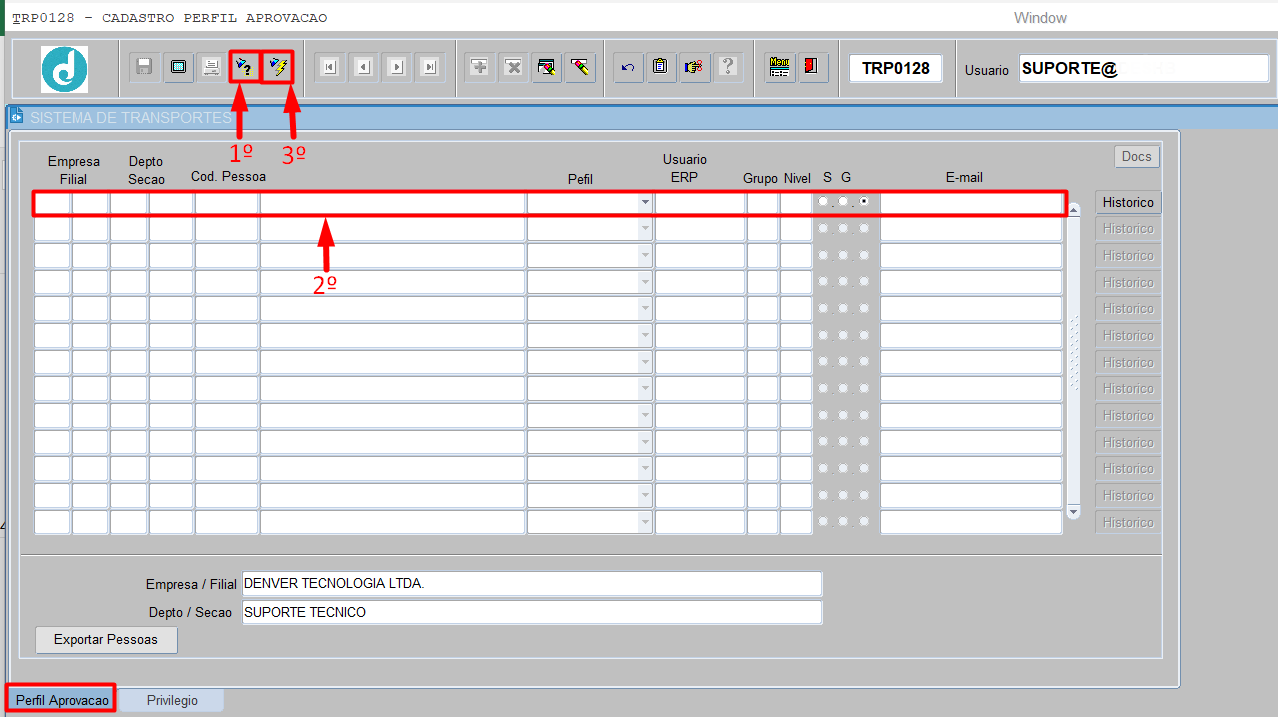Insert a new record with plus icon
The image size is (1278, 717).
(x=480, y=67)
